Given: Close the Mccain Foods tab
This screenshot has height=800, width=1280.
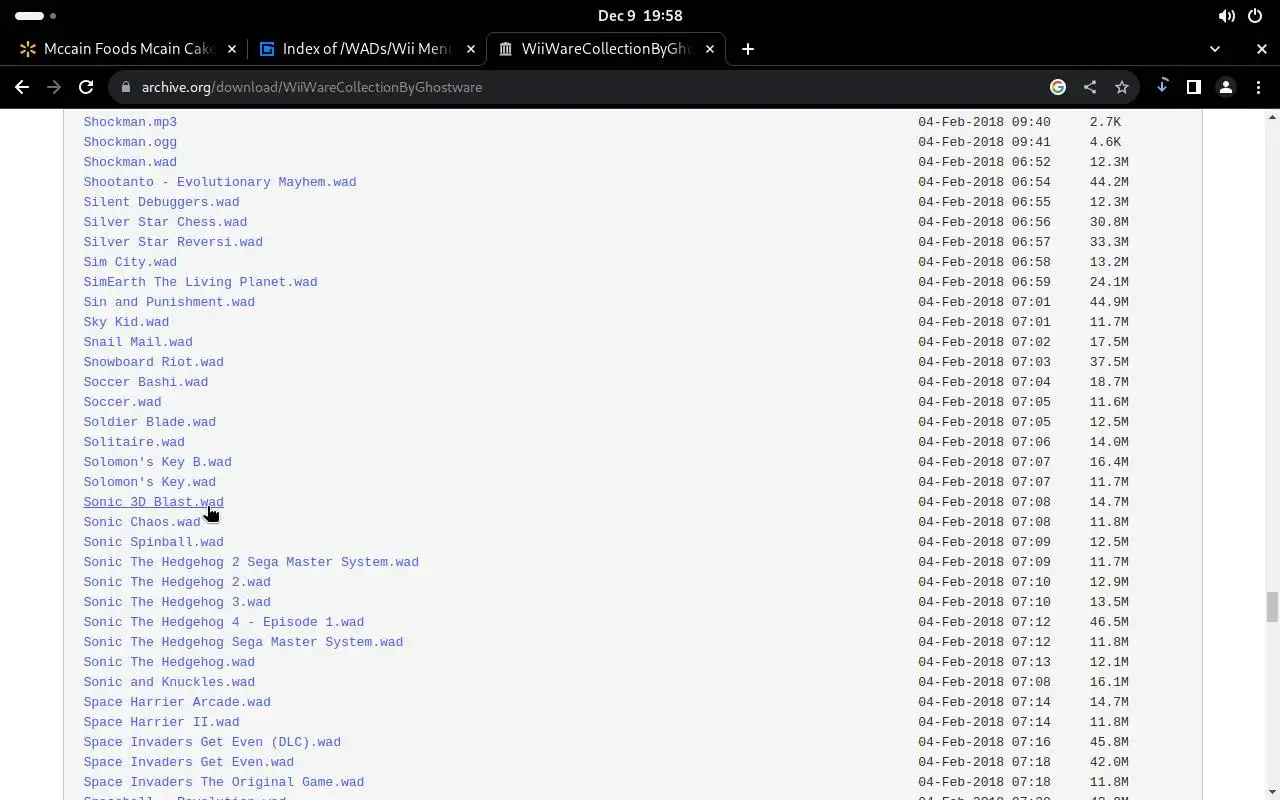Looking at the screenshot, I should [x=232, y=49].
